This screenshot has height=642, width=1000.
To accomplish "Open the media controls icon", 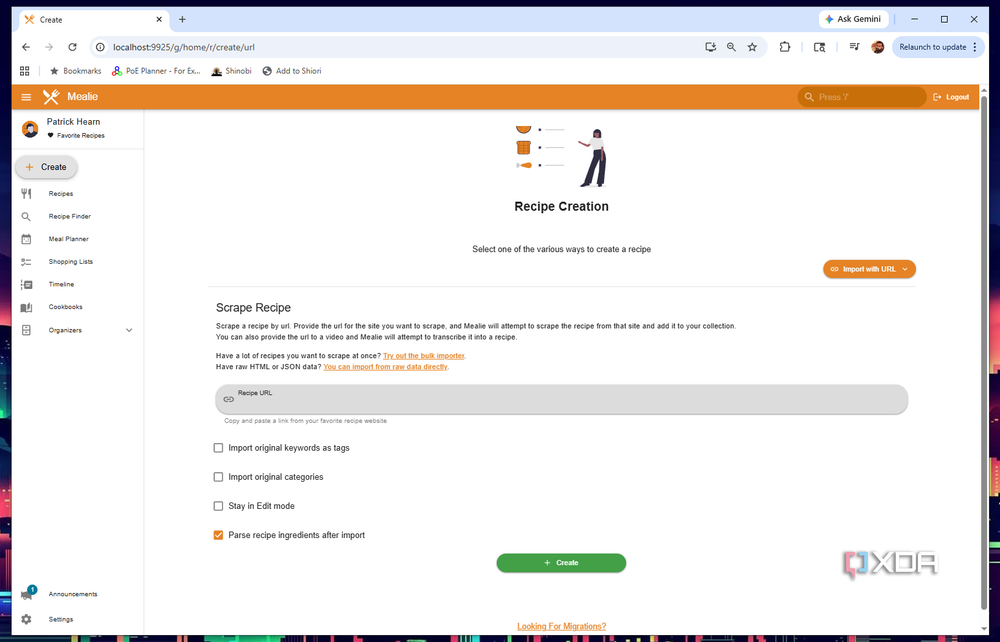I will point(855,47).
